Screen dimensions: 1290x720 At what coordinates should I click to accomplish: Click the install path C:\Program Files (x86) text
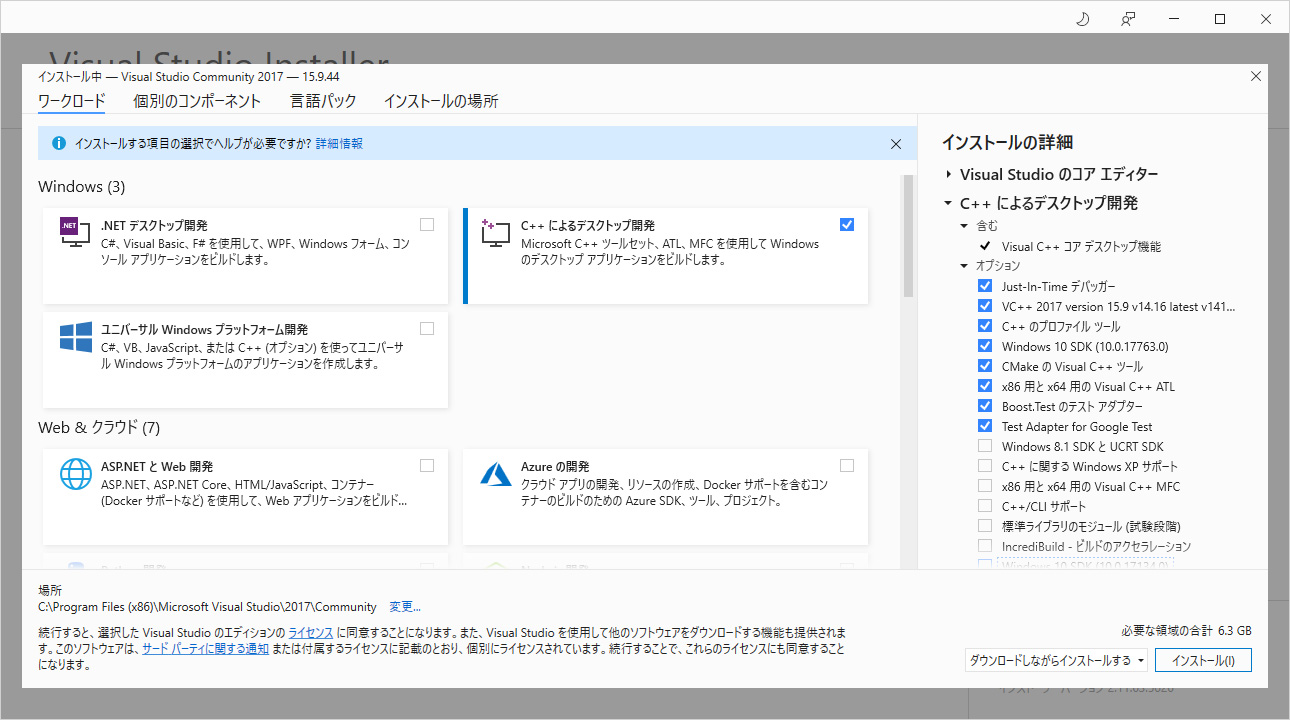click(x=207, y=607)
